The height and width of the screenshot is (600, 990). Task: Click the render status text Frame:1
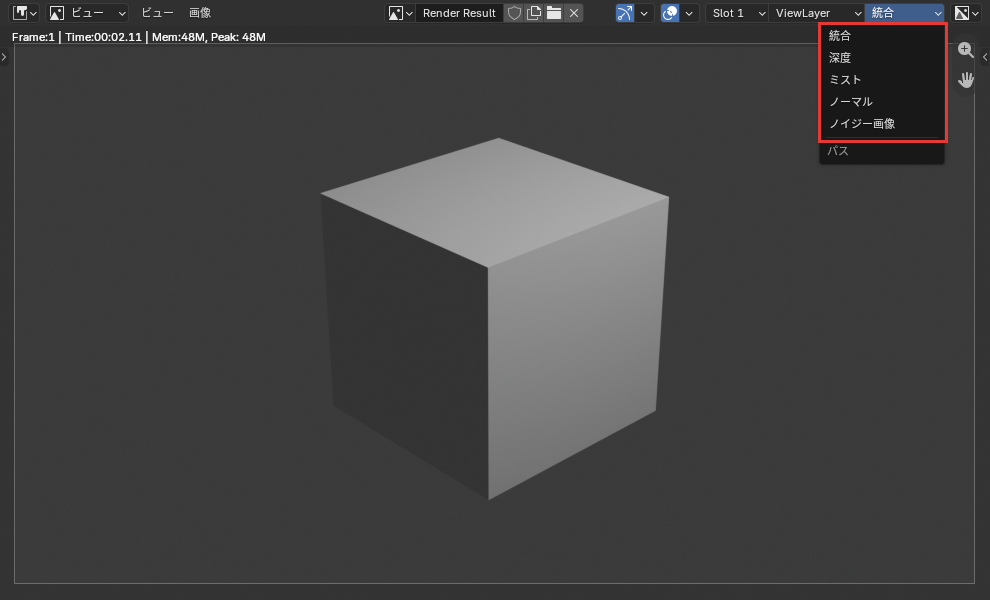(x=33, y=37)
